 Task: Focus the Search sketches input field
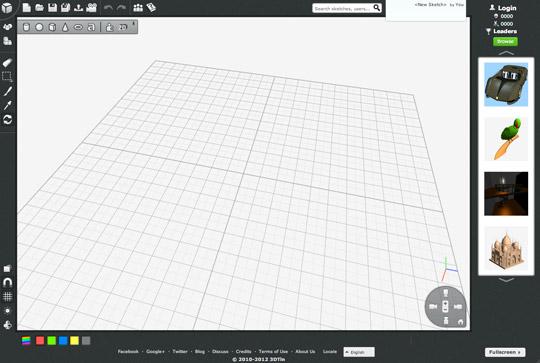[342, 8]
